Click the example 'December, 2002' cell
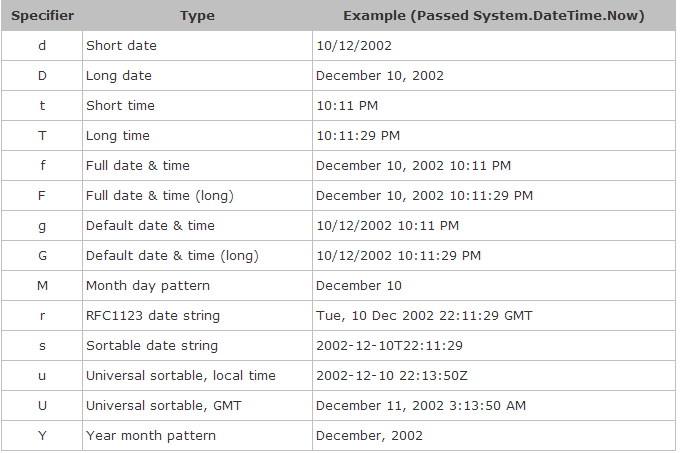The width and height of the screenshot is (680, 453). [494, 436]
